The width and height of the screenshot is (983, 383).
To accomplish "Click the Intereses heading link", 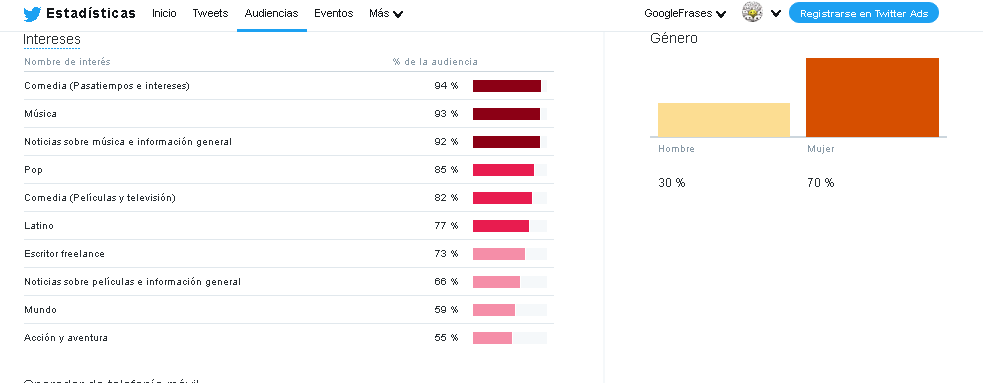I will click(x=51, y=39).
